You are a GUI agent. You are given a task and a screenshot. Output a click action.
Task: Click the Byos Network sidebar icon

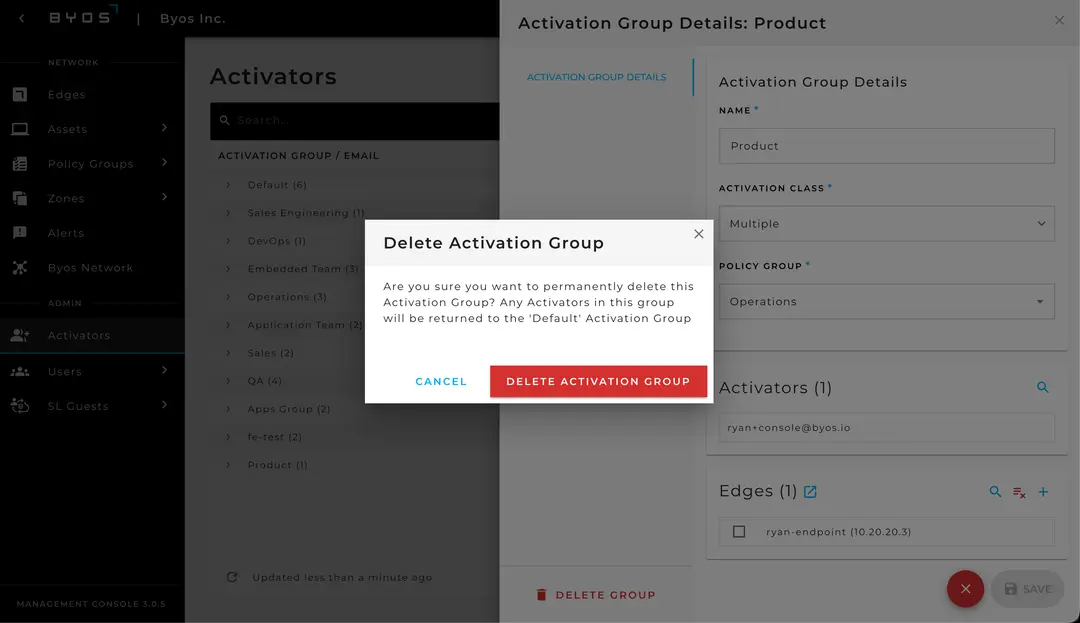20,268
